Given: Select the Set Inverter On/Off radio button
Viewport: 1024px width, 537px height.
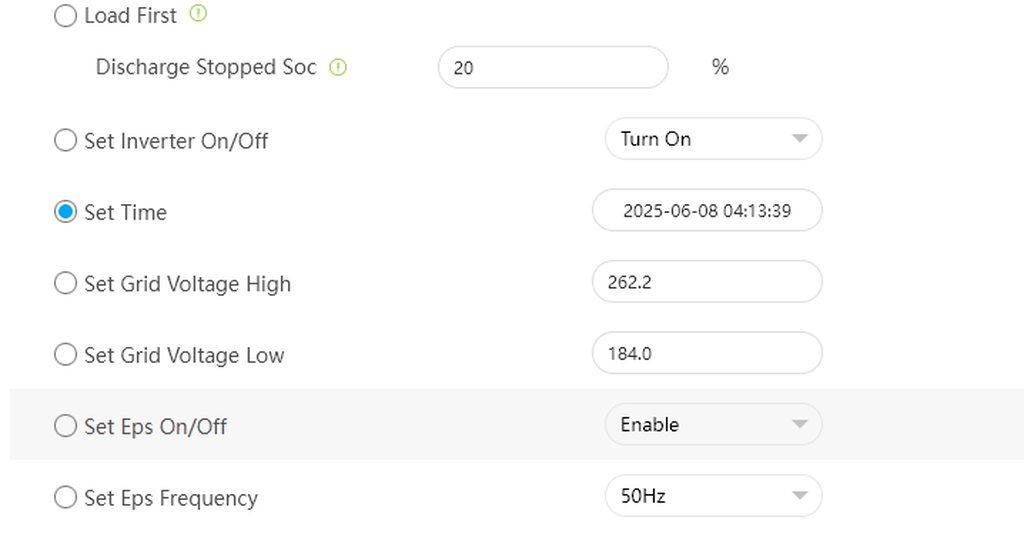Looking at the screenshot, I should pyautogui.click(x=65, y=140).
